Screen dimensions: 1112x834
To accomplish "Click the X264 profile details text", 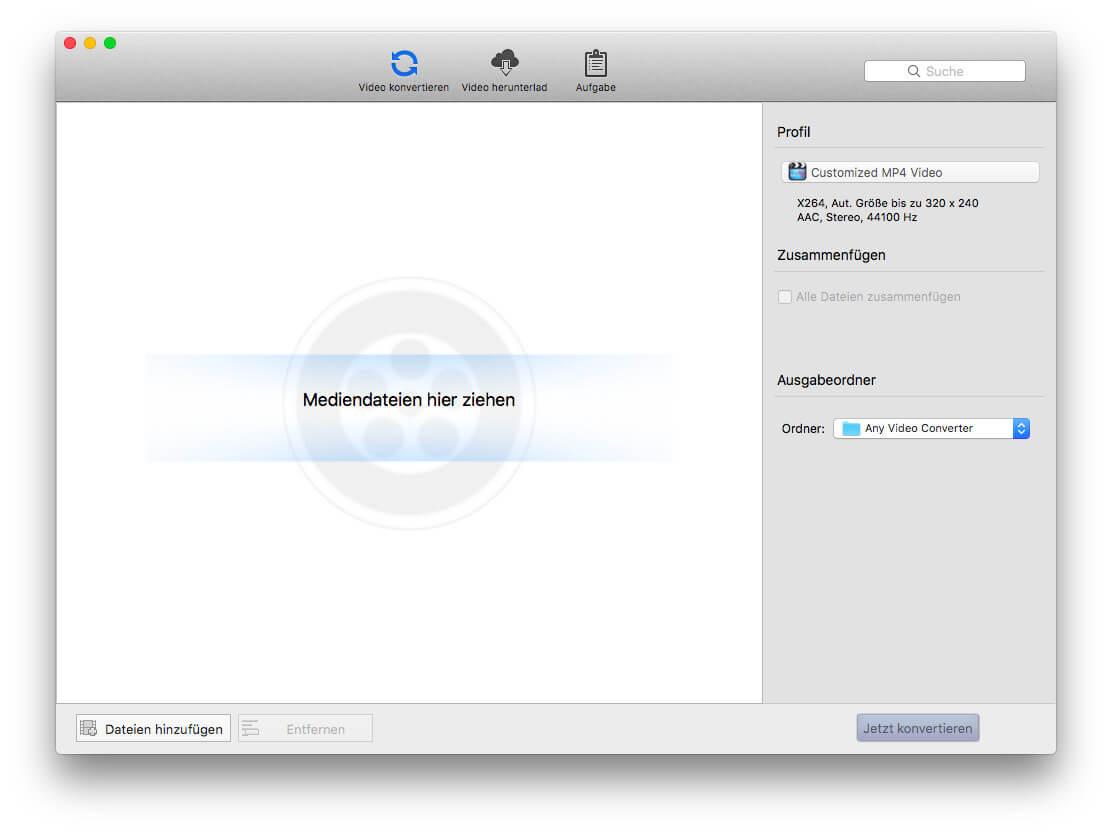I will pos(887,203).
